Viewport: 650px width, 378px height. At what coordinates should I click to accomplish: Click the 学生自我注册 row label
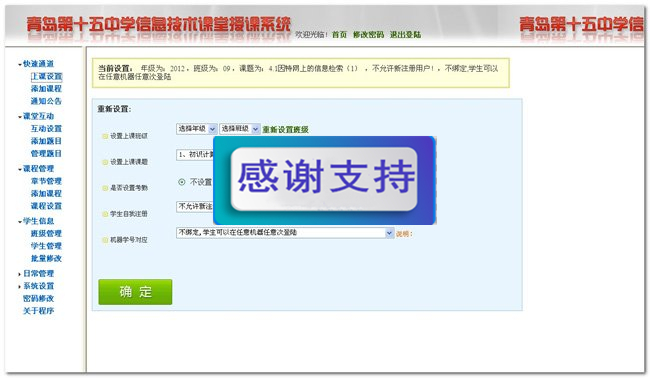(x=129, y=214)
